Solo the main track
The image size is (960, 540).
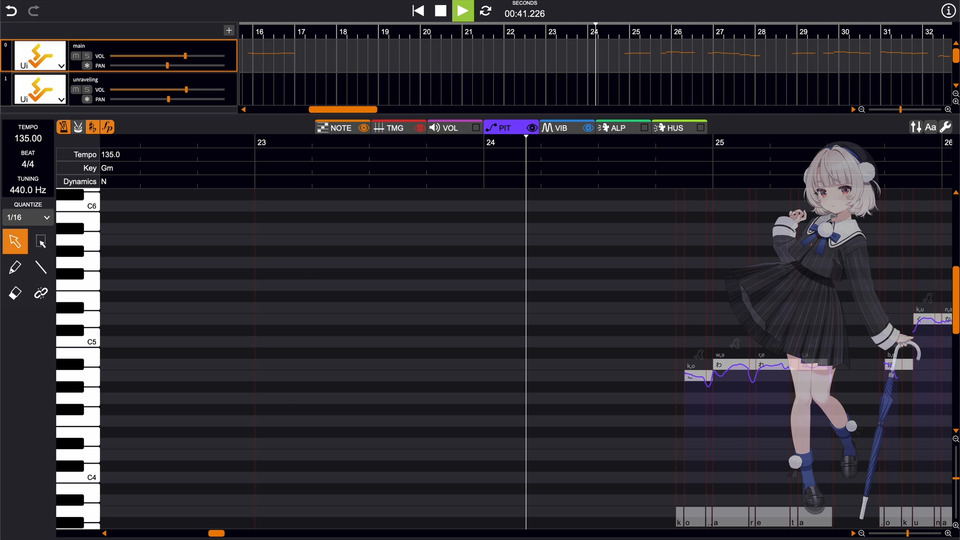pyautogui.click(x=86, y=56)
